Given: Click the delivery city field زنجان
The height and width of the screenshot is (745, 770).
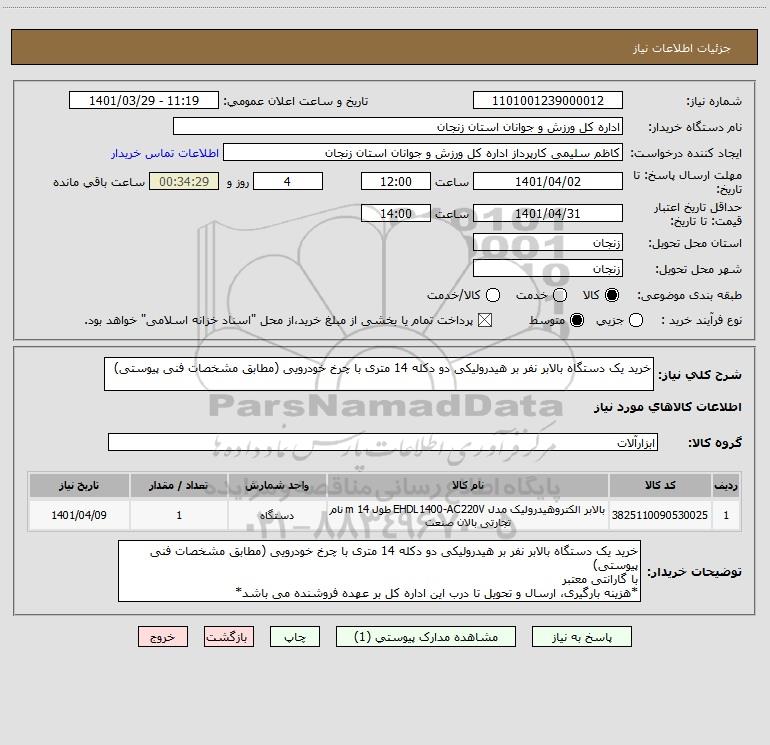Looking at the screenshot, I should pyautogui.click(x=548, y=268).
